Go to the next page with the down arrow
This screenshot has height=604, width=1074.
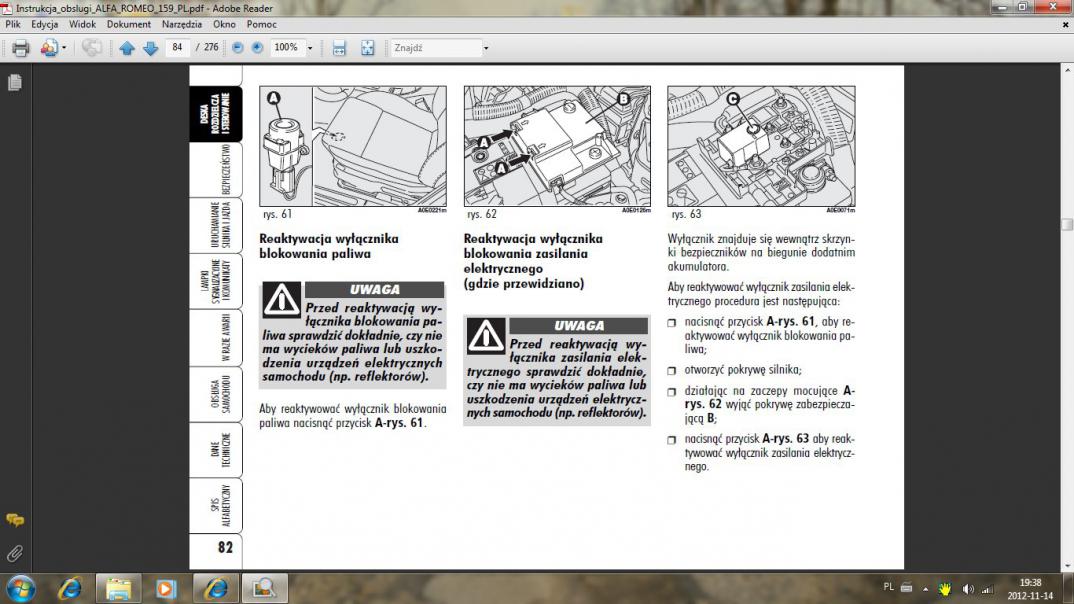(151, 48)
